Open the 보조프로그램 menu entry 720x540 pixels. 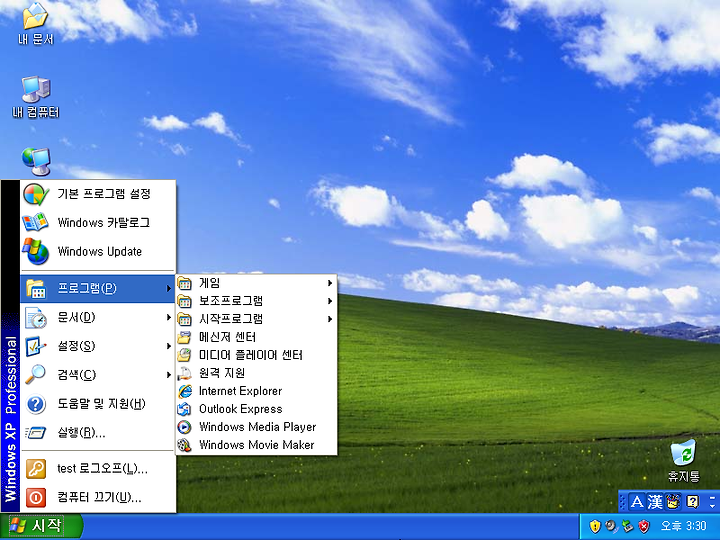click(256, 301)
